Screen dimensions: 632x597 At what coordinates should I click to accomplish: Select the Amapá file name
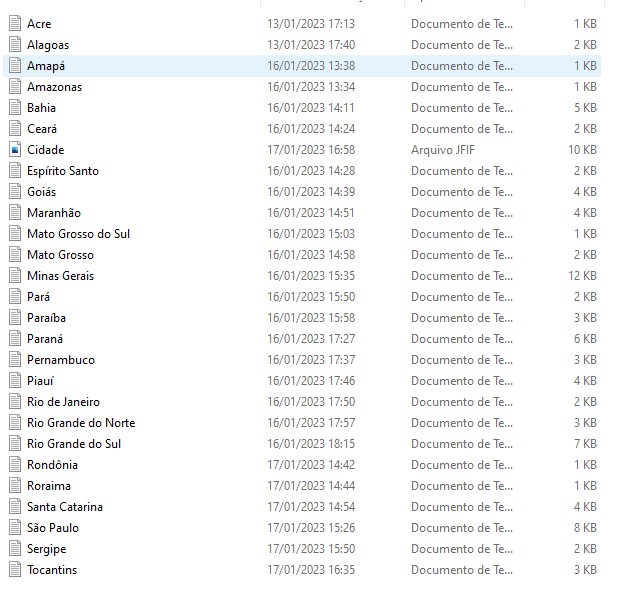pos(46,66)
